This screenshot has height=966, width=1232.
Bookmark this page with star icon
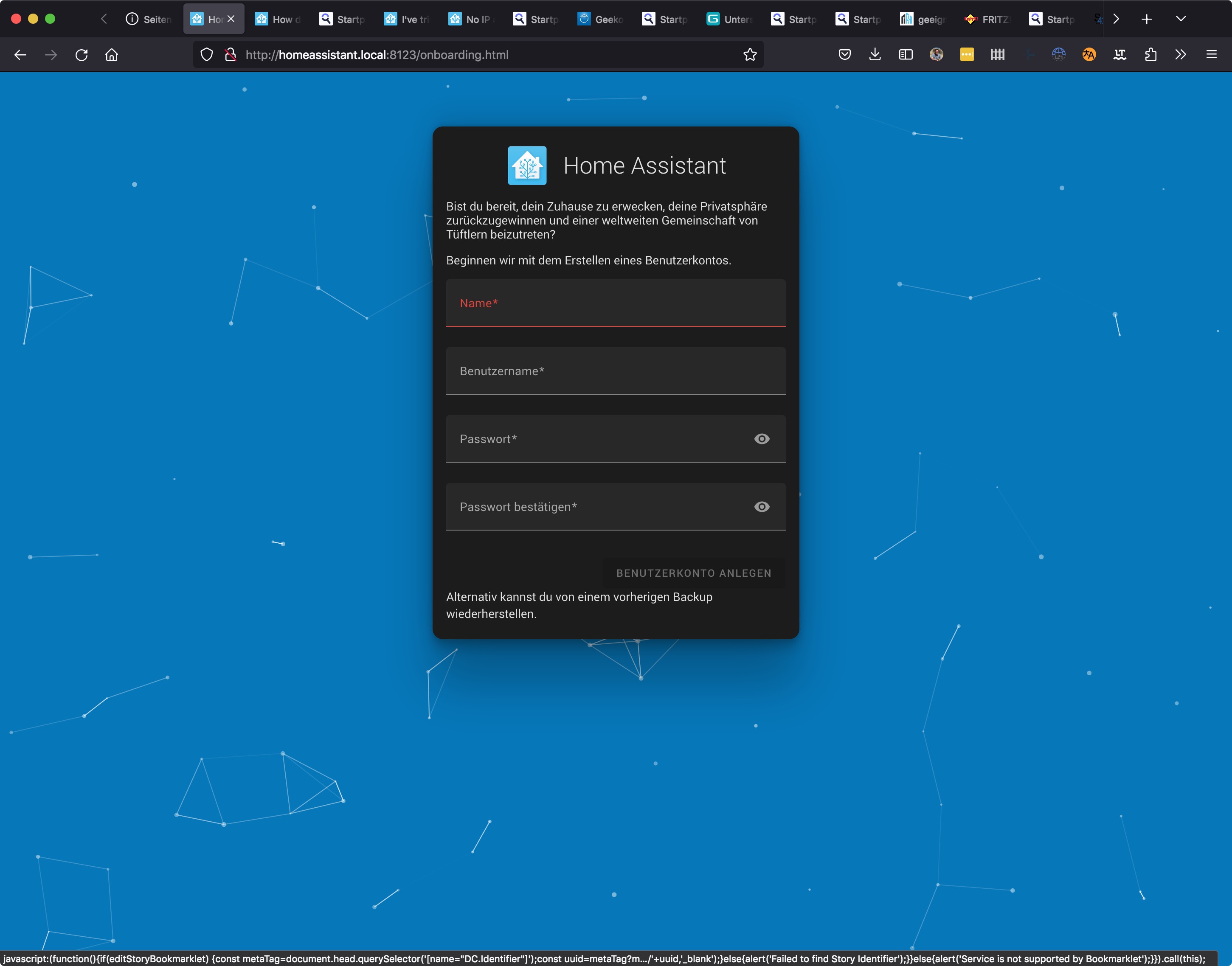[749, 55]
